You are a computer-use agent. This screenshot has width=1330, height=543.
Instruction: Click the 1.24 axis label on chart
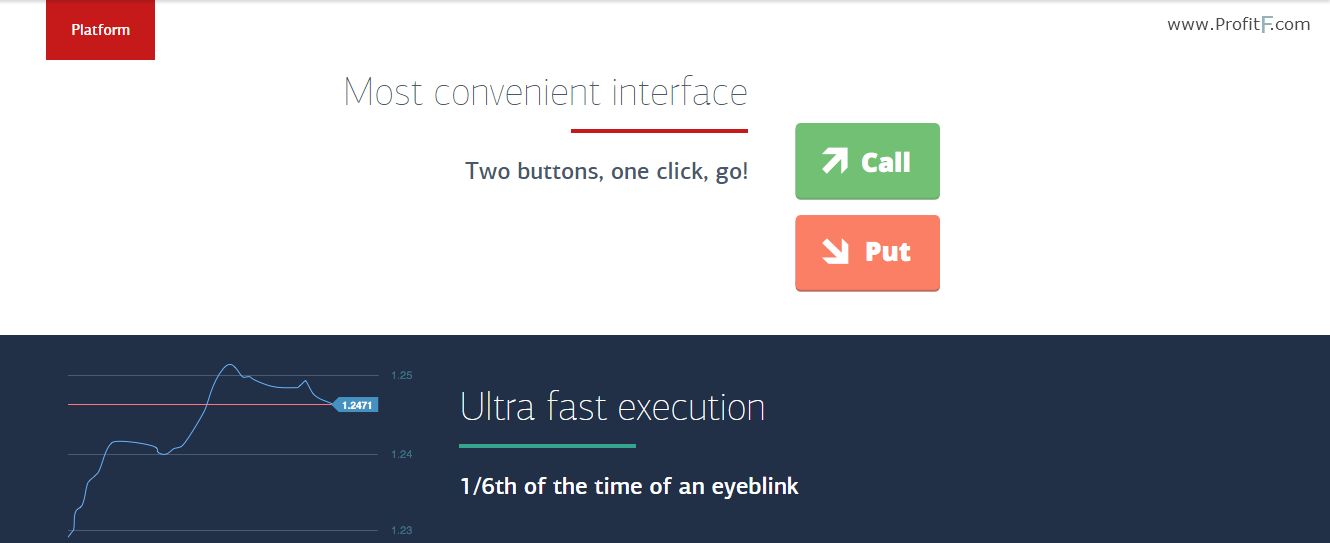click(402, 455)
